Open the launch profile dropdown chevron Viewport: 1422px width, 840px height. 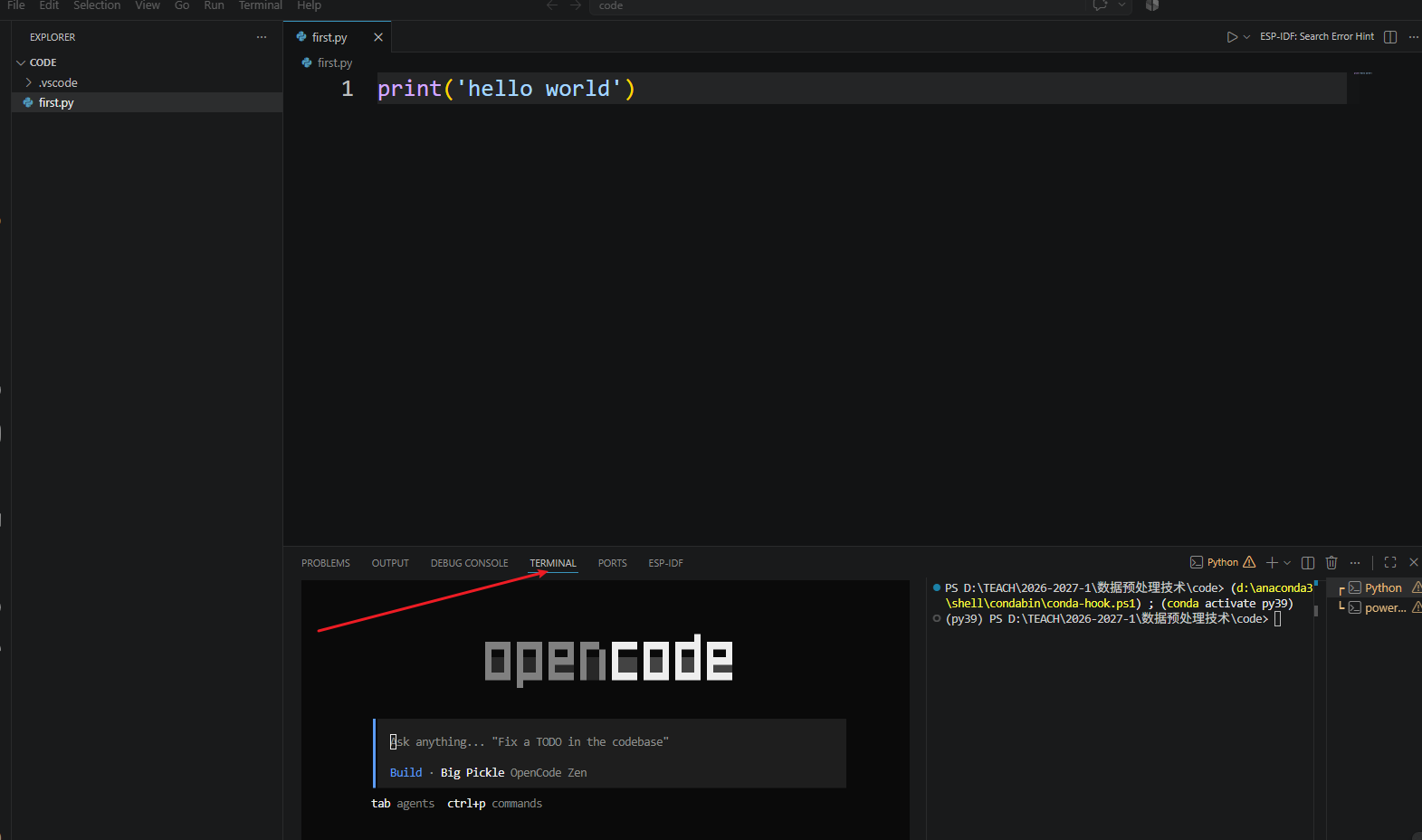pos(1287,562)
